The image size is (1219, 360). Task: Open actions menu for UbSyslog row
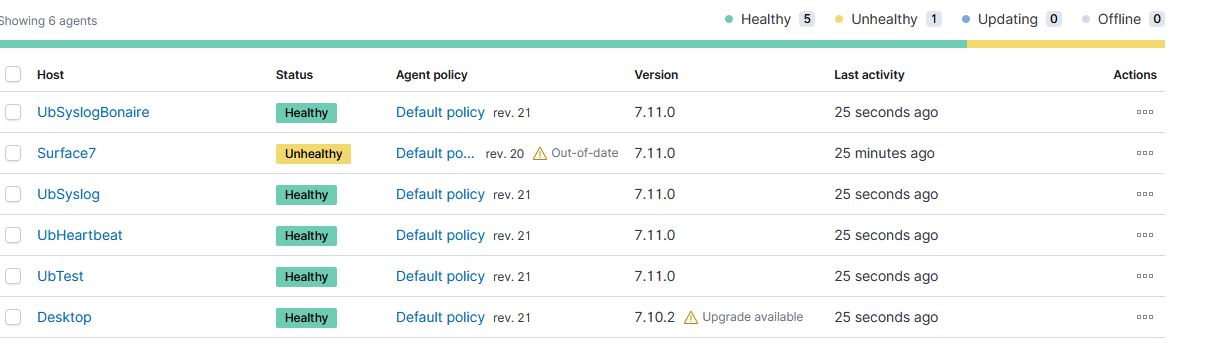[1145, 194]
